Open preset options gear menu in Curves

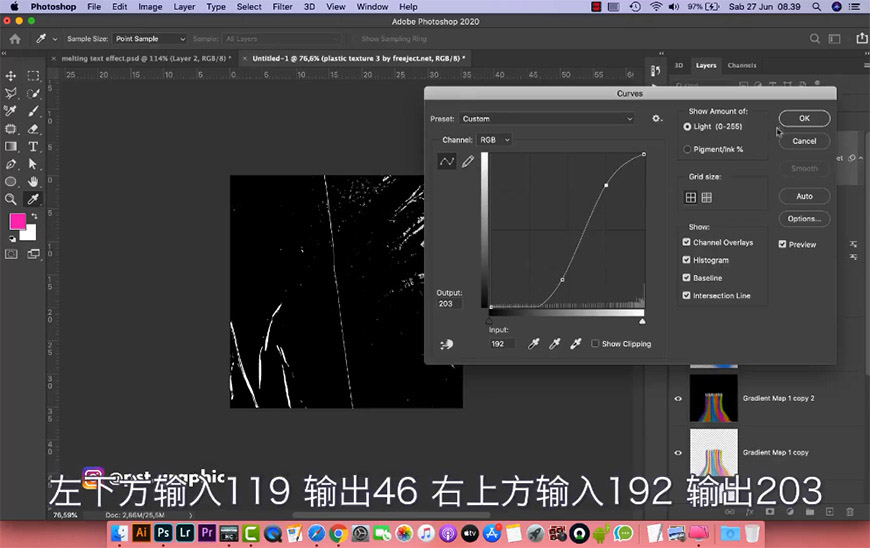[x=657, y=118]
